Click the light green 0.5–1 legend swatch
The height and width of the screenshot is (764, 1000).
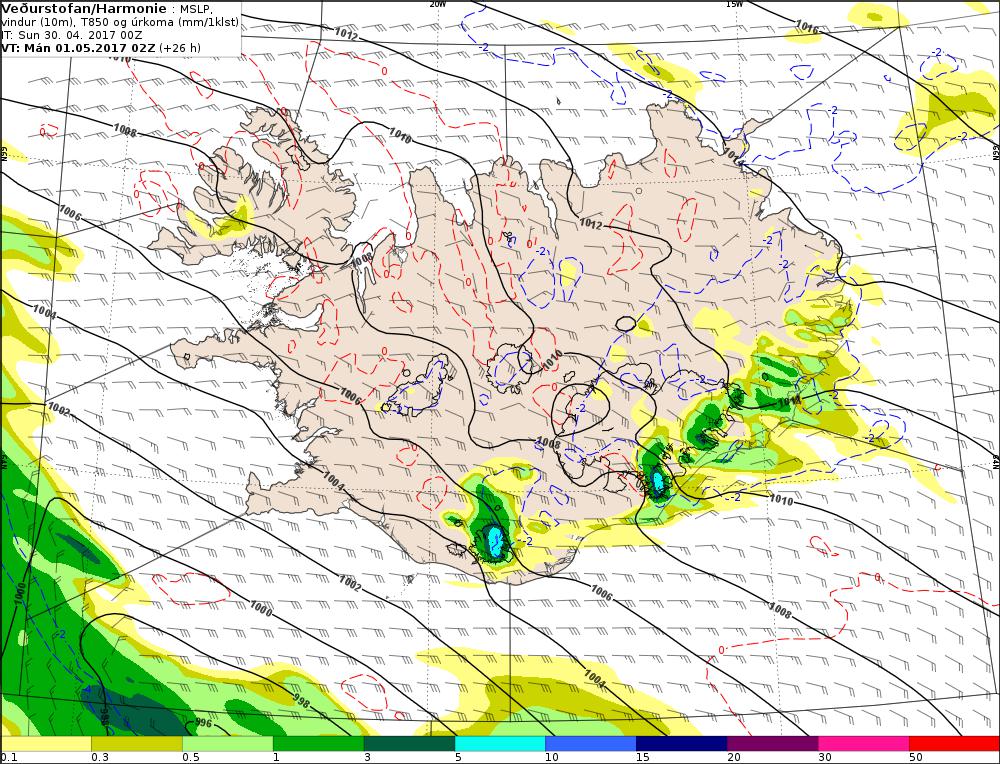click(x=228, y=744)
